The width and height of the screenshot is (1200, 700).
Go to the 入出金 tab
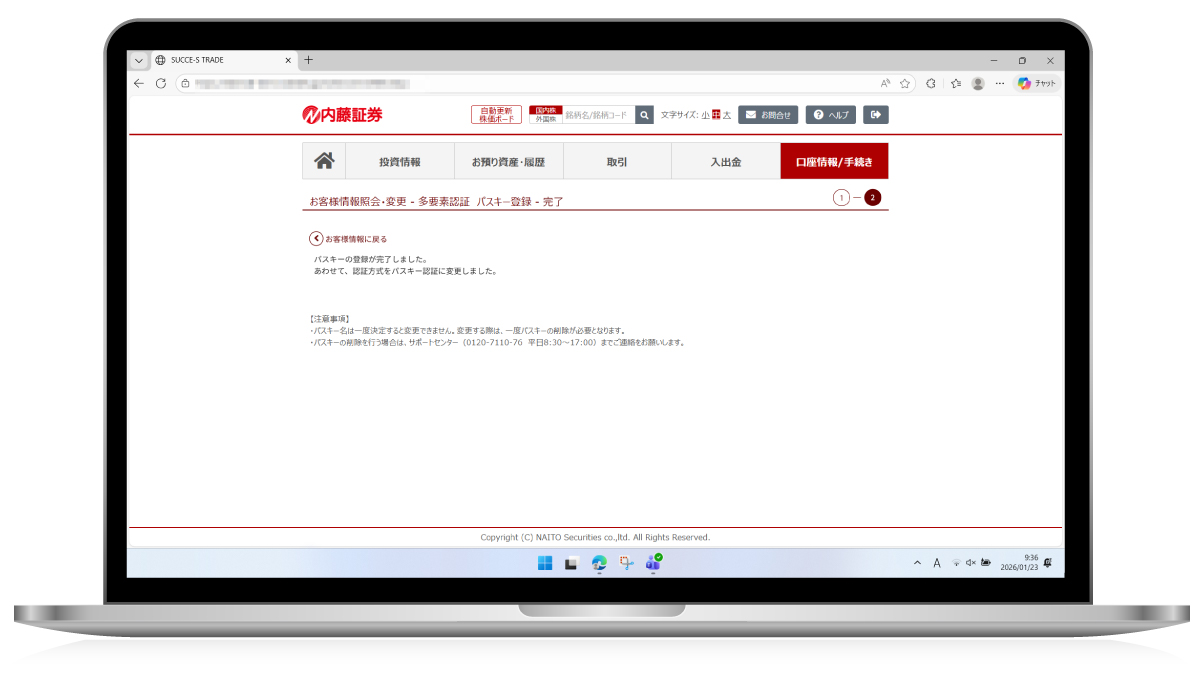tap(725, 161)
